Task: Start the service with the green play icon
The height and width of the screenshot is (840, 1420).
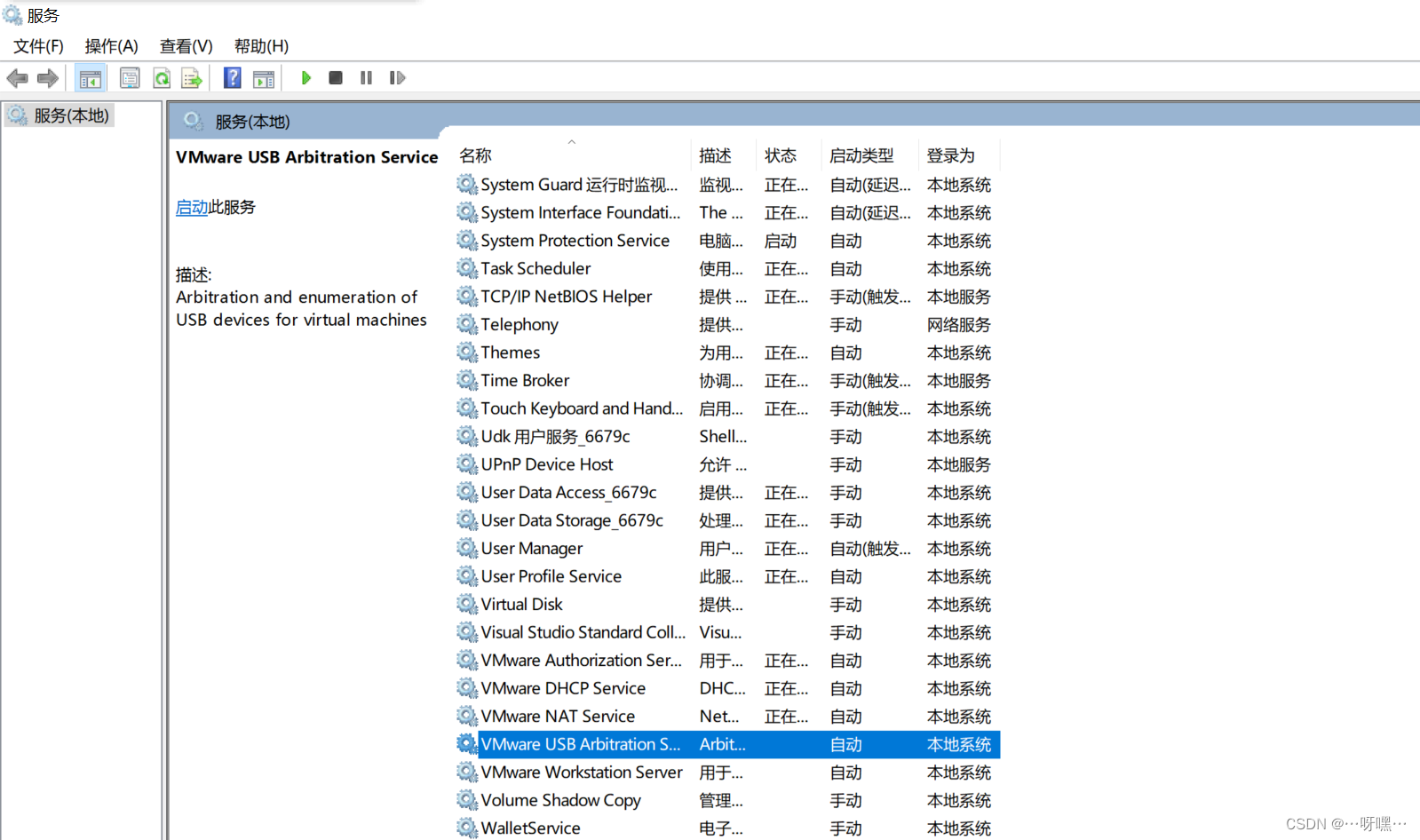Action: (305, 78)
